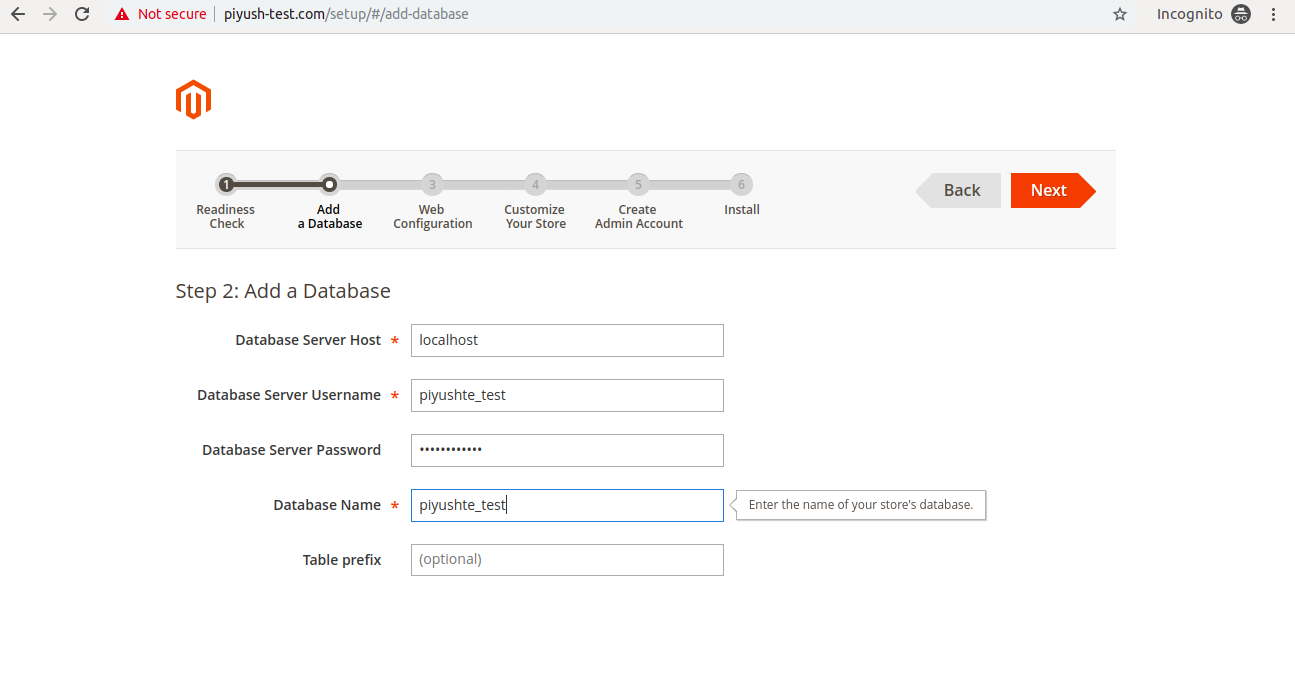The image size is (1295, 695).
Task: Focus the Database Name field
Action: (567, 505)
